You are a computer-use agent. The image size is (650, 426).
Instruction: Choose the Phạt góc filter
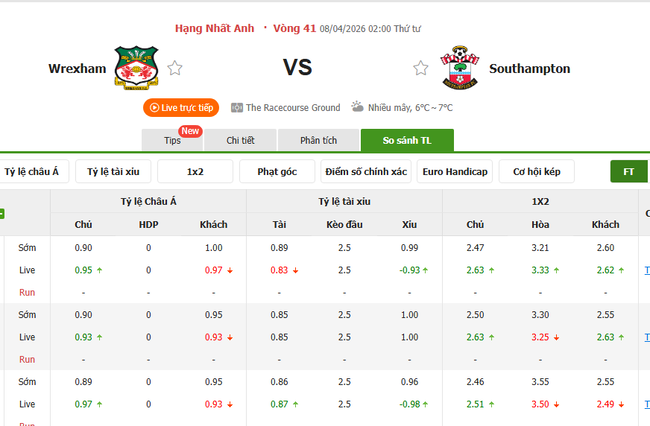277,172
